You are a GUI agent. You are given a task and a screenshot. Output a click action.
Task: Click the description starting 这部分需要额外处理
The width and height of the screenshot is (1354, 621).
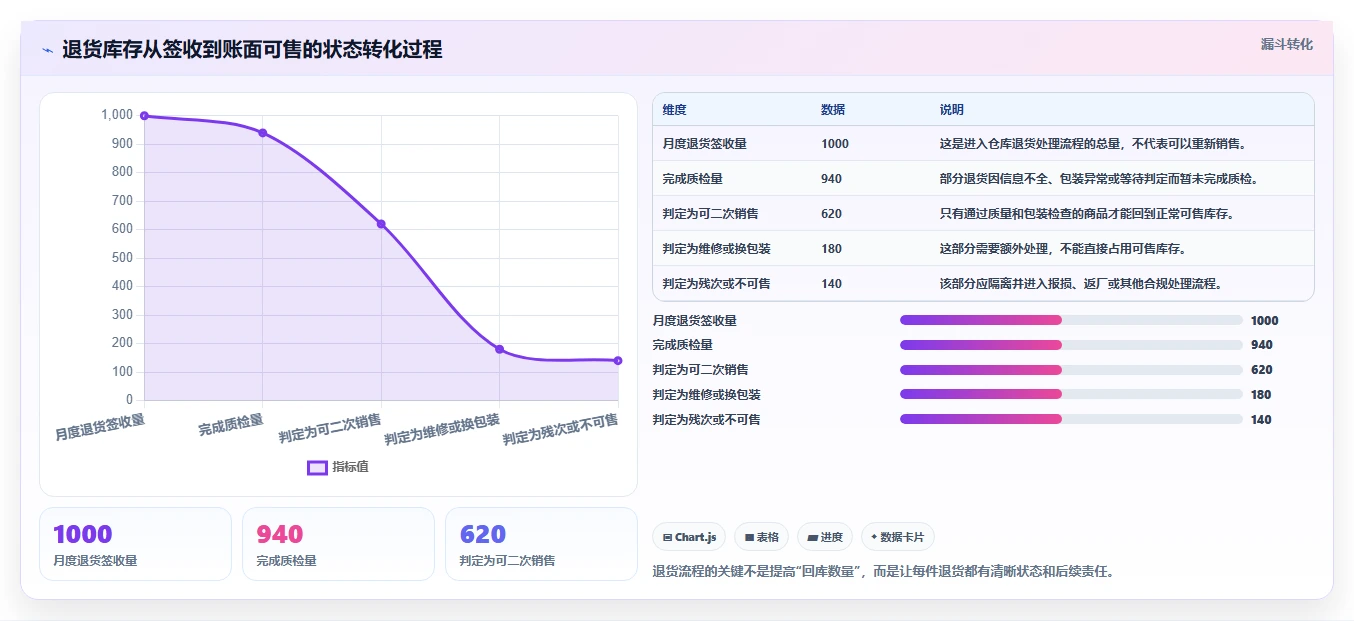[x=1062, y=249]
